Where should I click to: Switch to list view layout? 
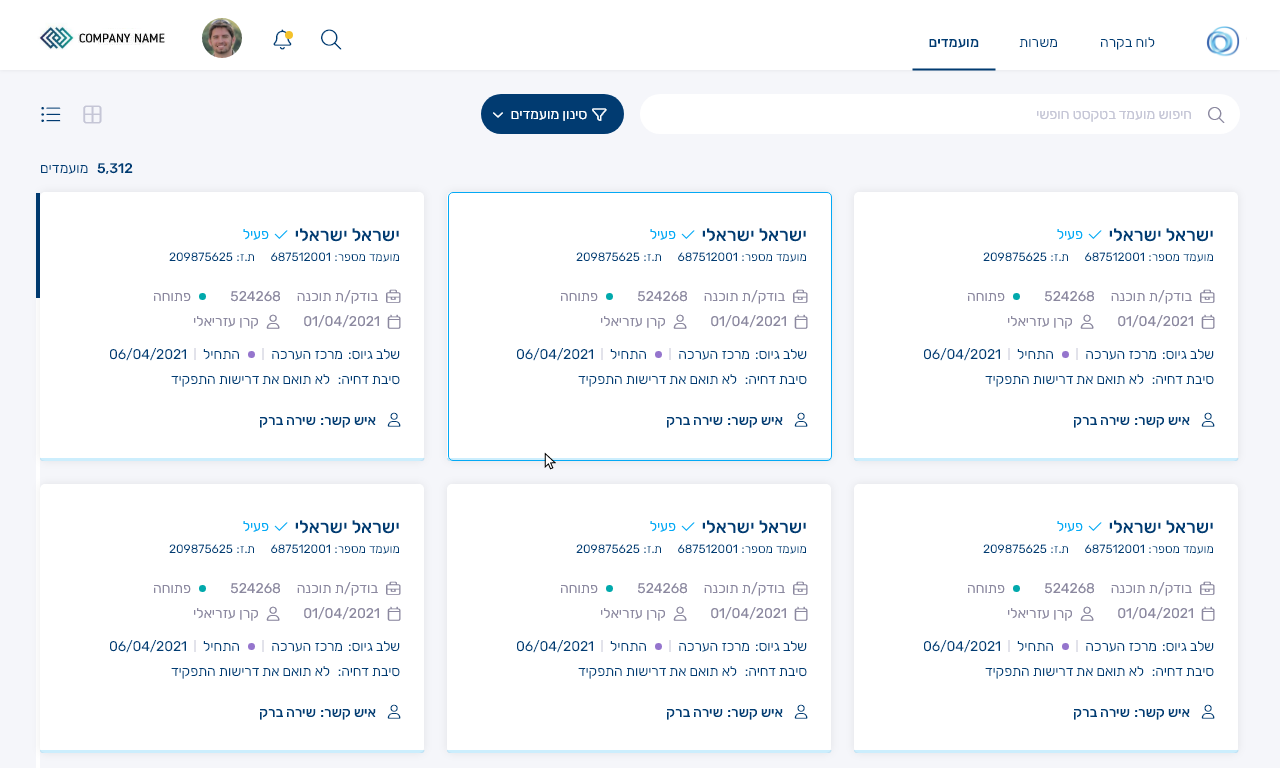(51, 115)
